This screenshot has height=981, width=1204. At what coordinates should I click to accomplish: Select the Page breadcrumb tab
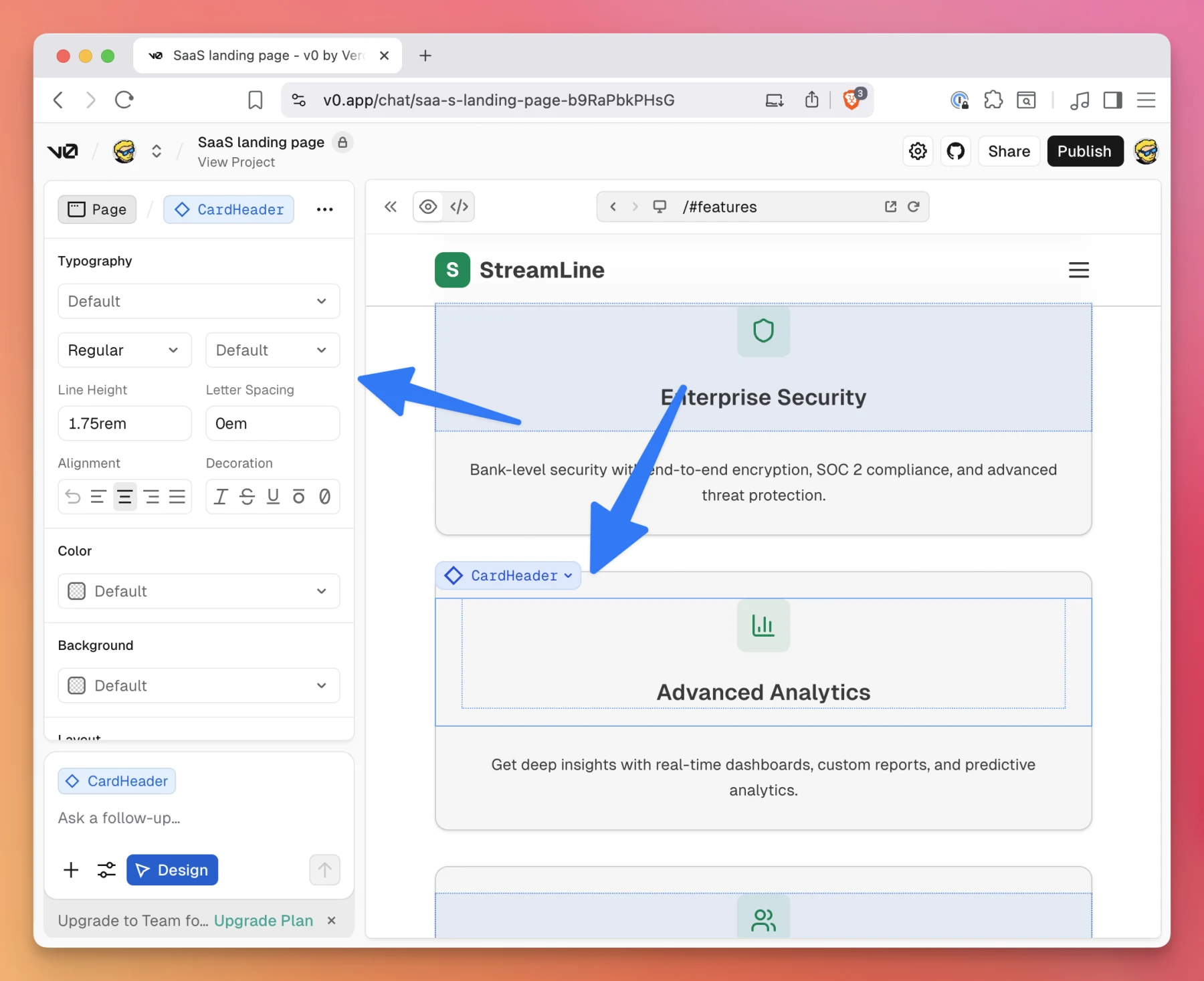(x=97, y=209)
